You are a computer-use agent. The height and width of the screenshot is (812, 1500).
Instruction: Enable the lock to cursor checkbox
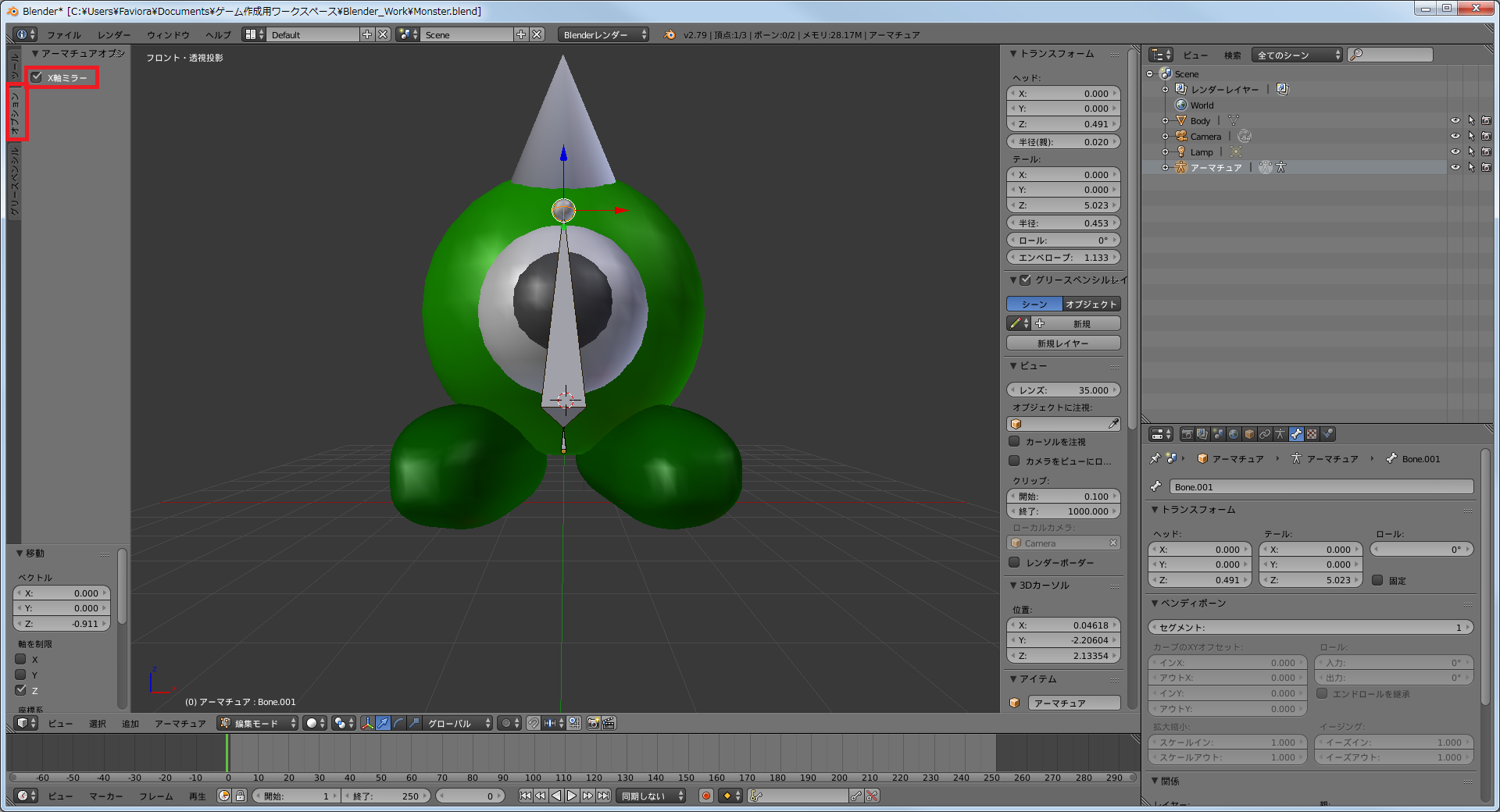(x=1014, y=441)
